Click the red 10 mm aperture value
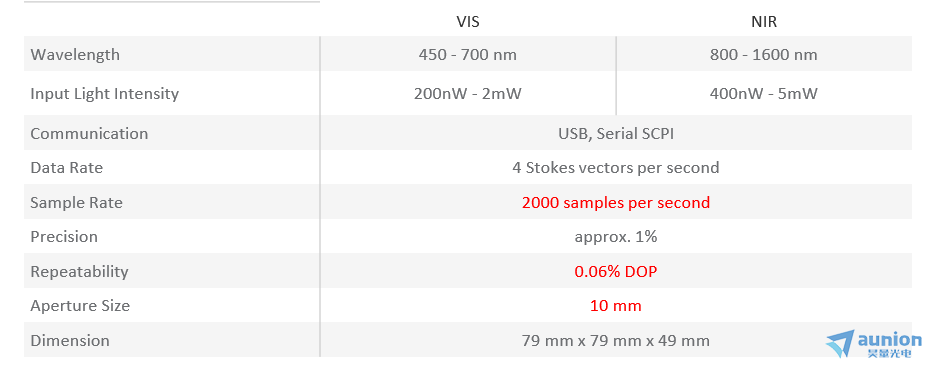 (x=616, y=306)
